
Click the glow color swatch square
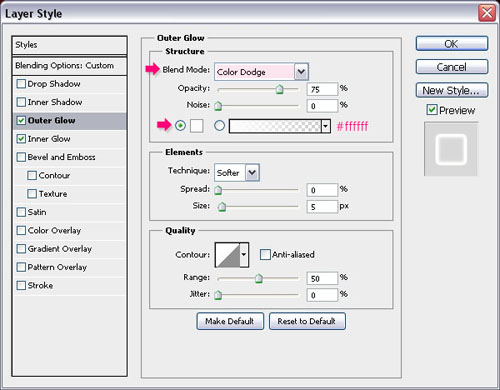tap(197, 126)
